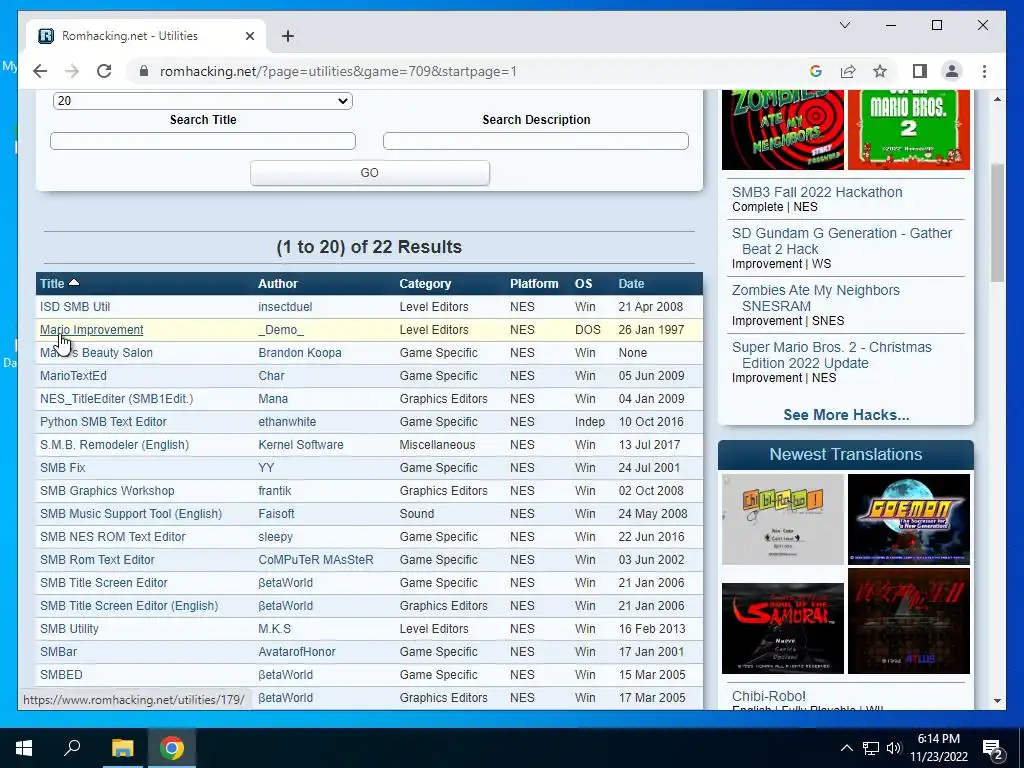The width and height of the screenshot is (1024, 768).
Task: Open the Chrome profile avatar
Action: 952,71
